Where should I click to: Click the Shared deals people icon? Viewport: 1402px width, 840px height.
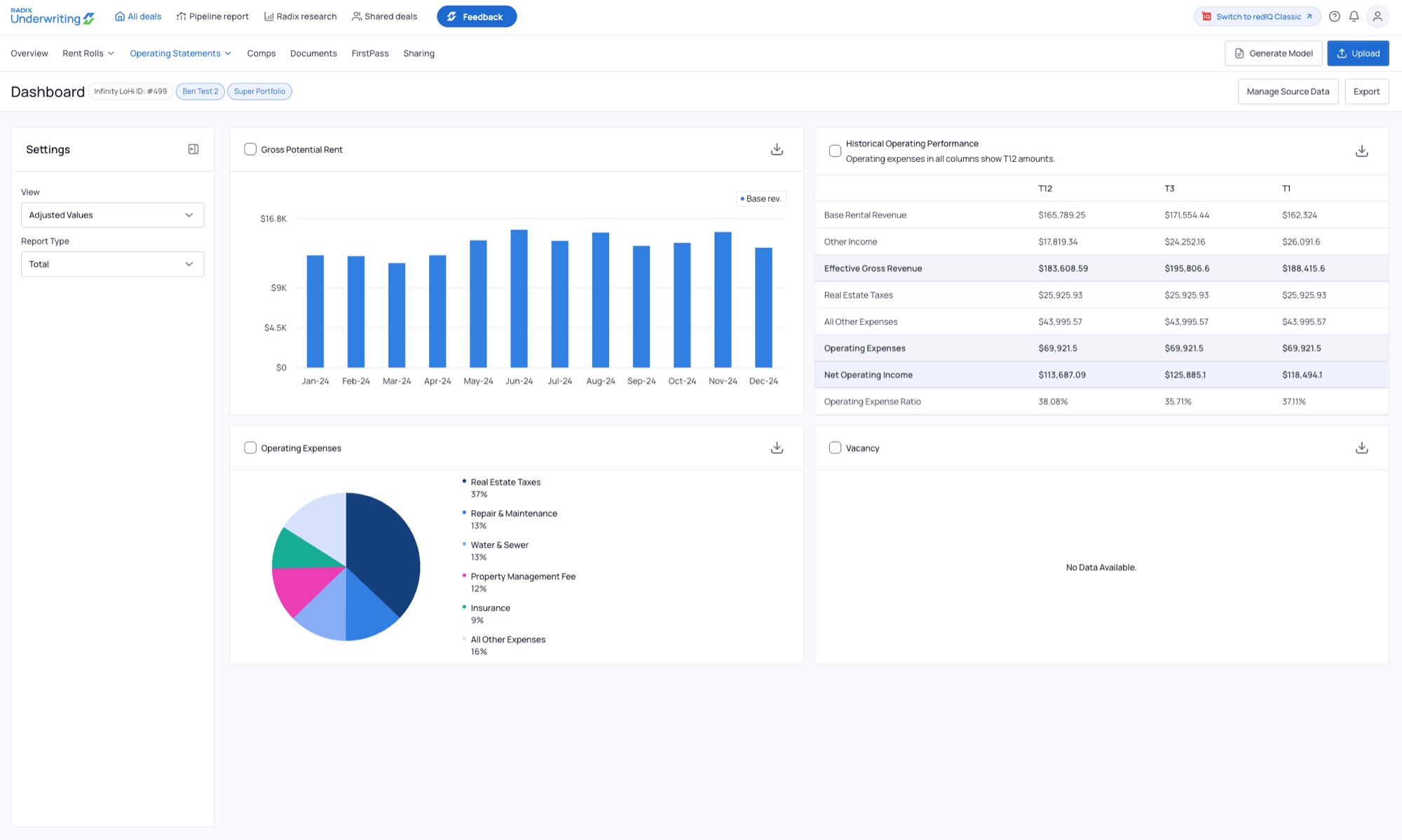(x=357, y=16)
